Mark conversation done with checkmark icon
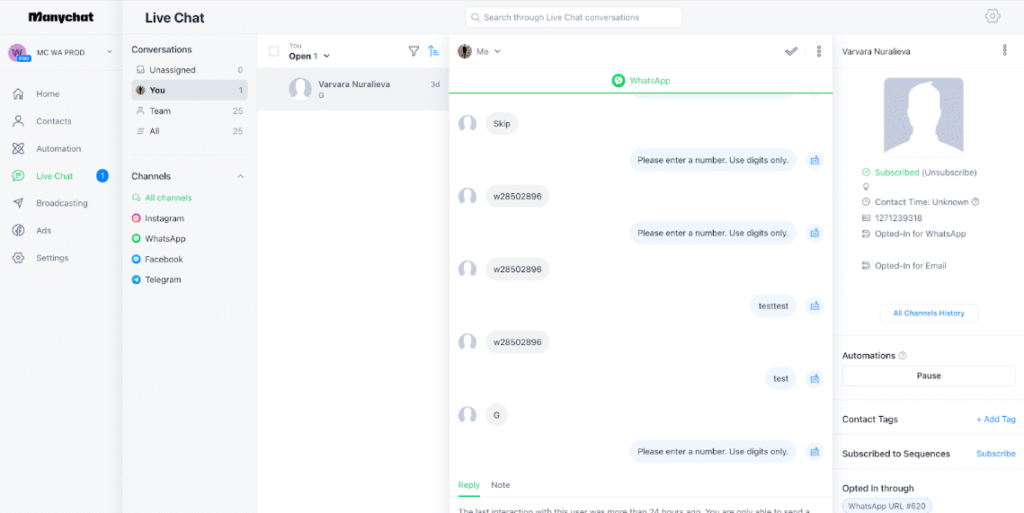Viewport: 1024px width, 513px height. point(791,51)
